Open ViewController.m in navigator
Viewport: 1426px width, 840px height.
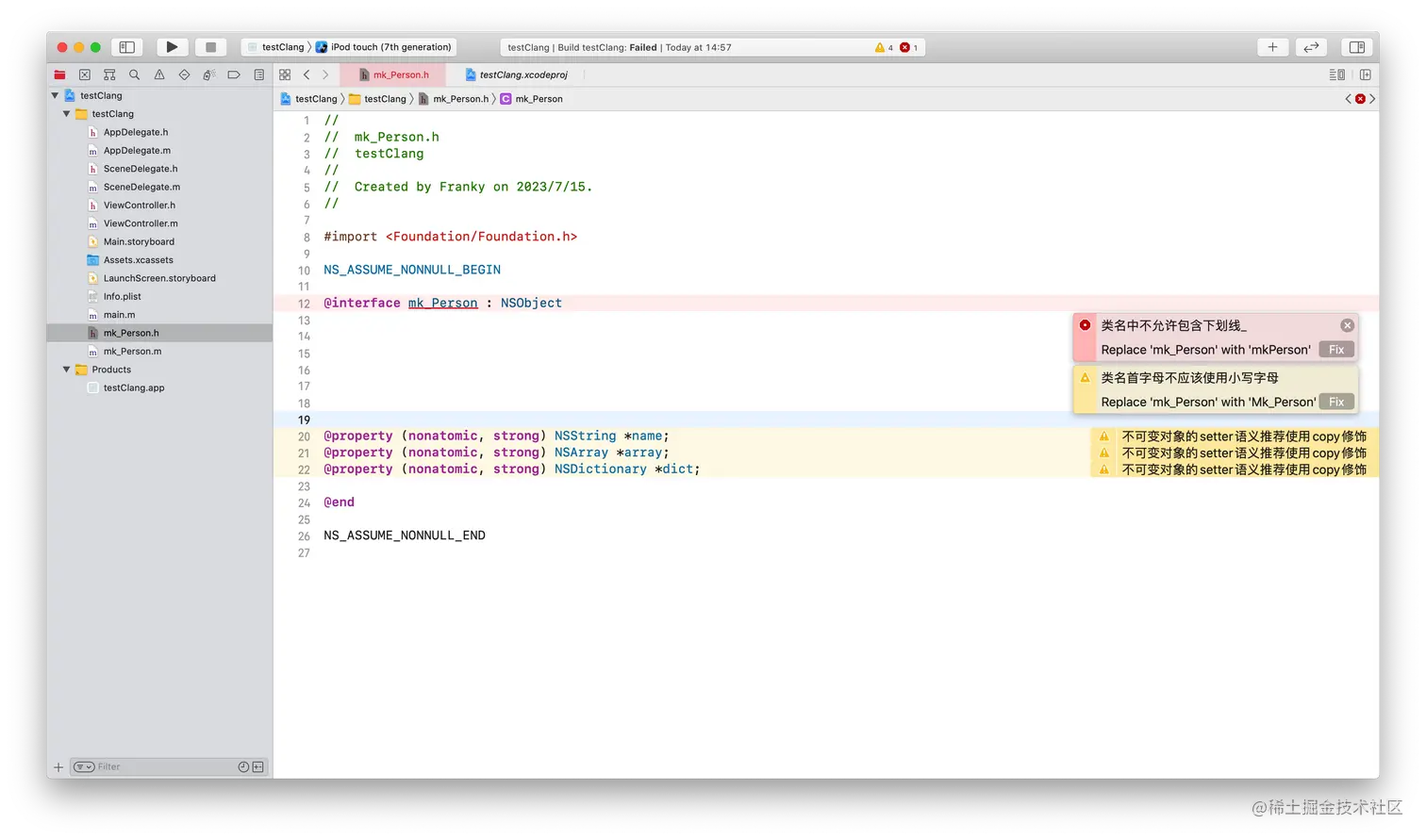click(141, 223)
